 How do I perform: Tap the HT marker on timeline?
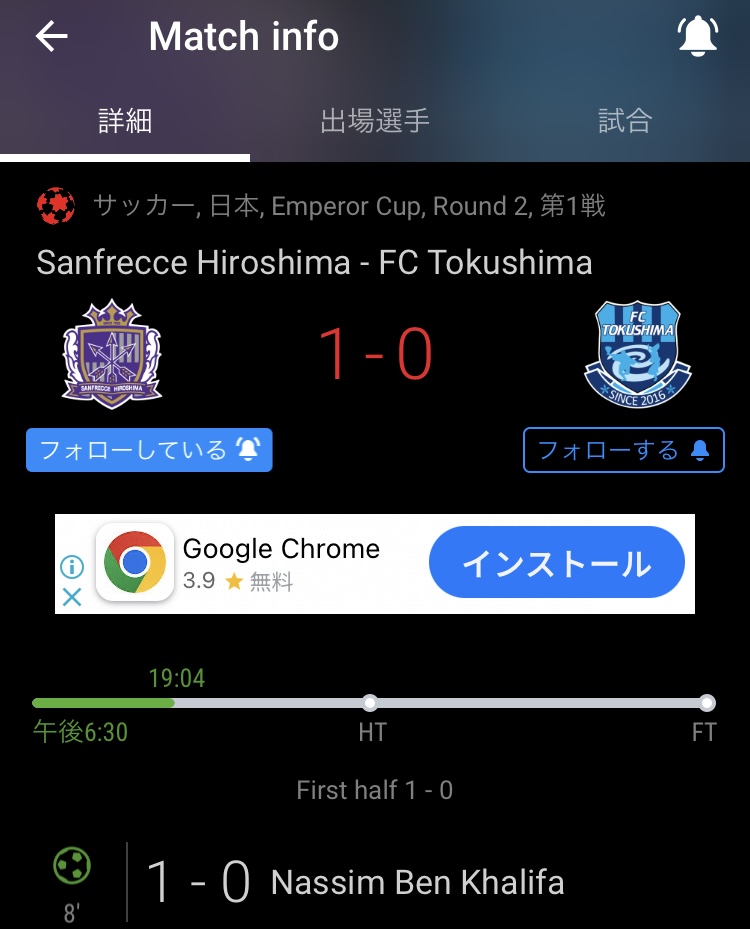(370, 703)
